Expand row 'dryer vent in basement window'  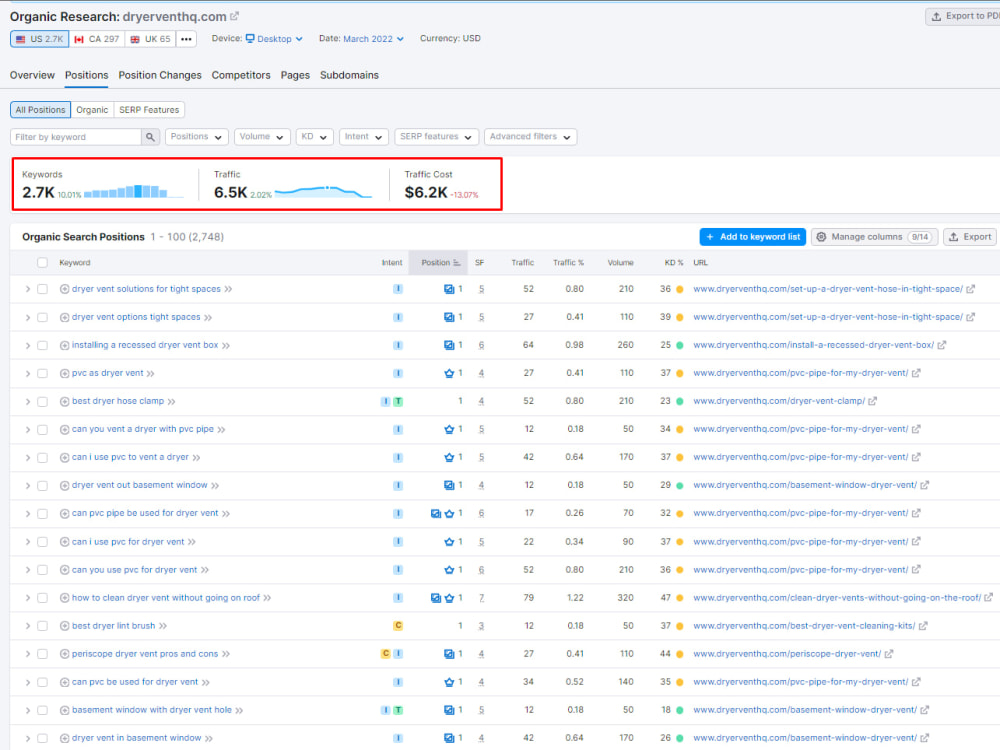point(27,738)
